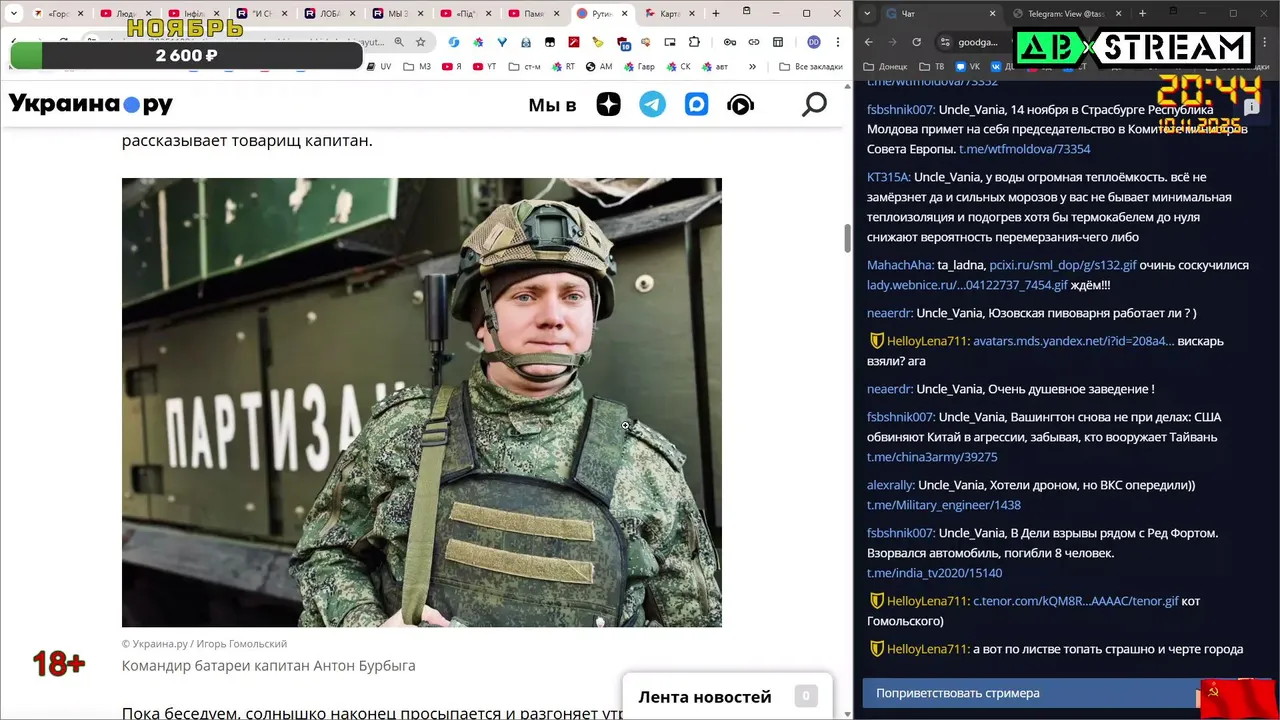Expand the М3 bookmarks folder
The width and height of the screenshot is (1280, 720).
[x=418, y=66]
